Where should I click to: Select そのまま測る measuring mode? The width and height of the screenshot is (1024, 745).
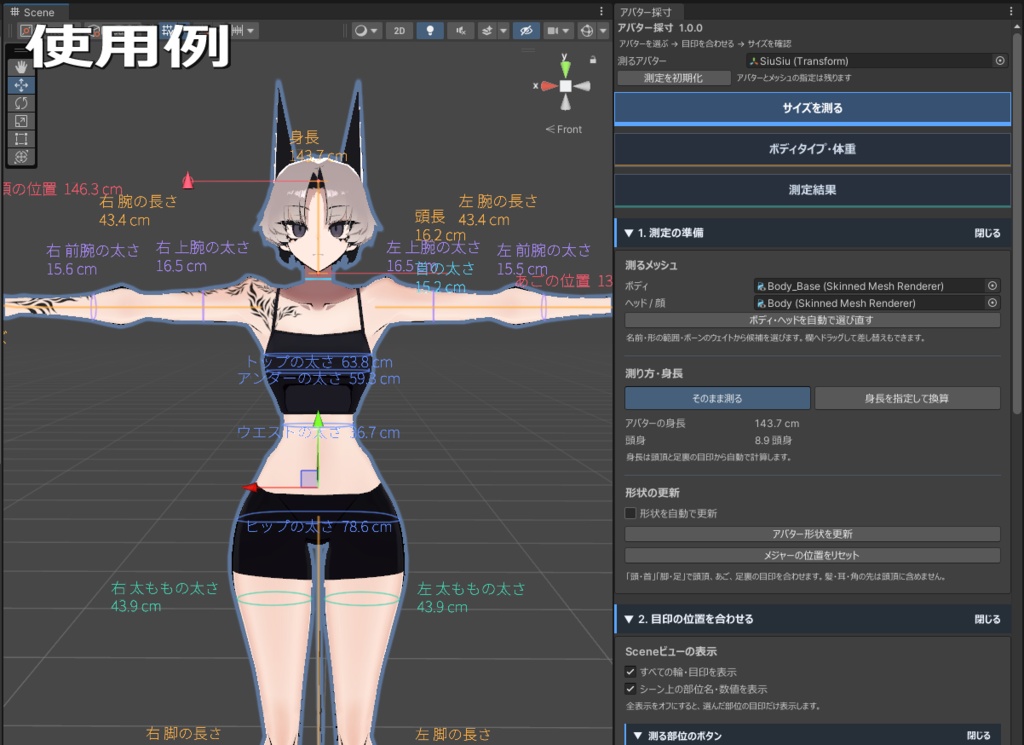tap(717, 398)
